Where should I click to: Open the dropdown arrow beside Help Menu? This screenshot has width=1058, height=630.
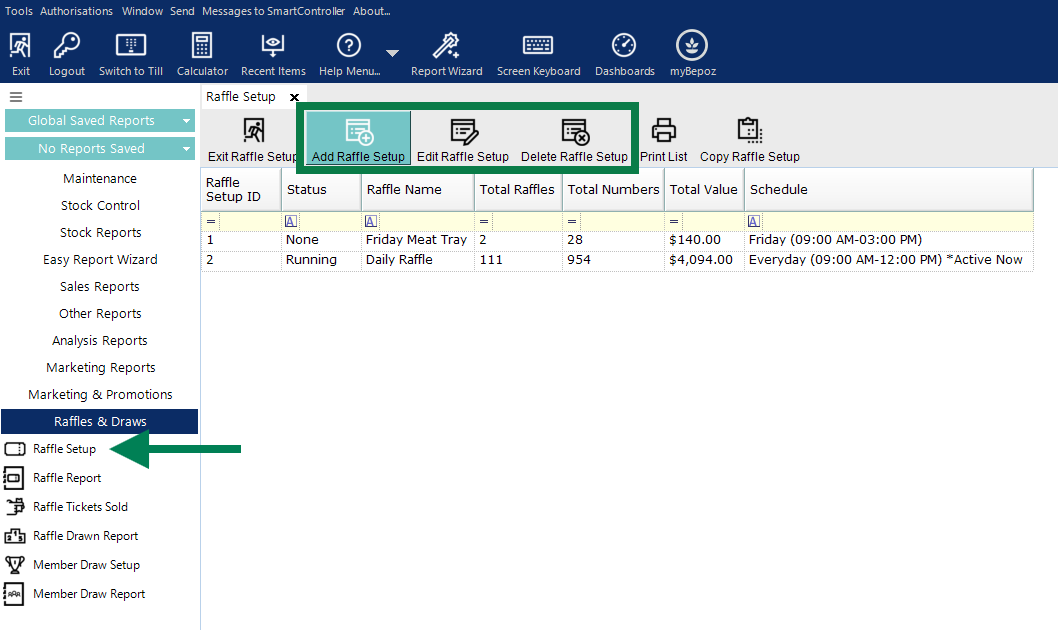click(x=392, y=53)
